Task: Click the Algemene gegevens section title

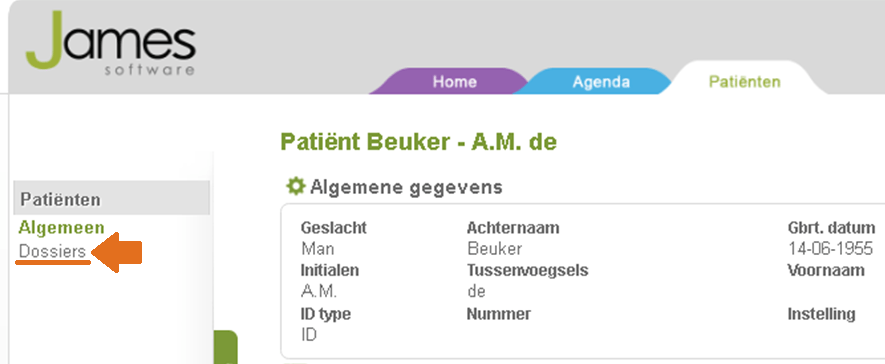Action: (406, 187)
